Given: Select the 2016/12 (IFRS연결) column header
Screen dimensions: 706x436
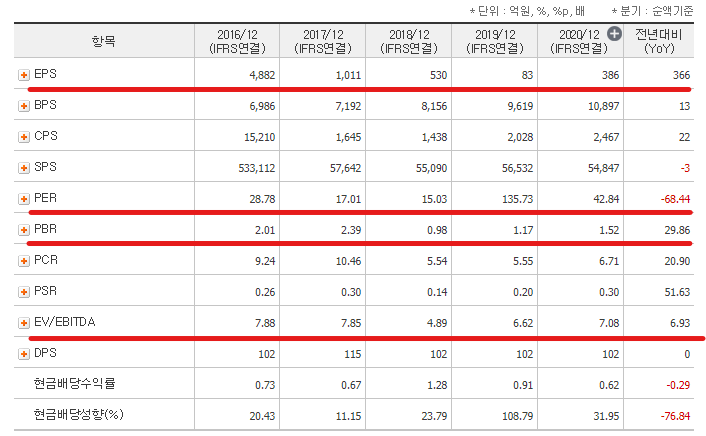Looking at the screenshot, I should (237, 41).
